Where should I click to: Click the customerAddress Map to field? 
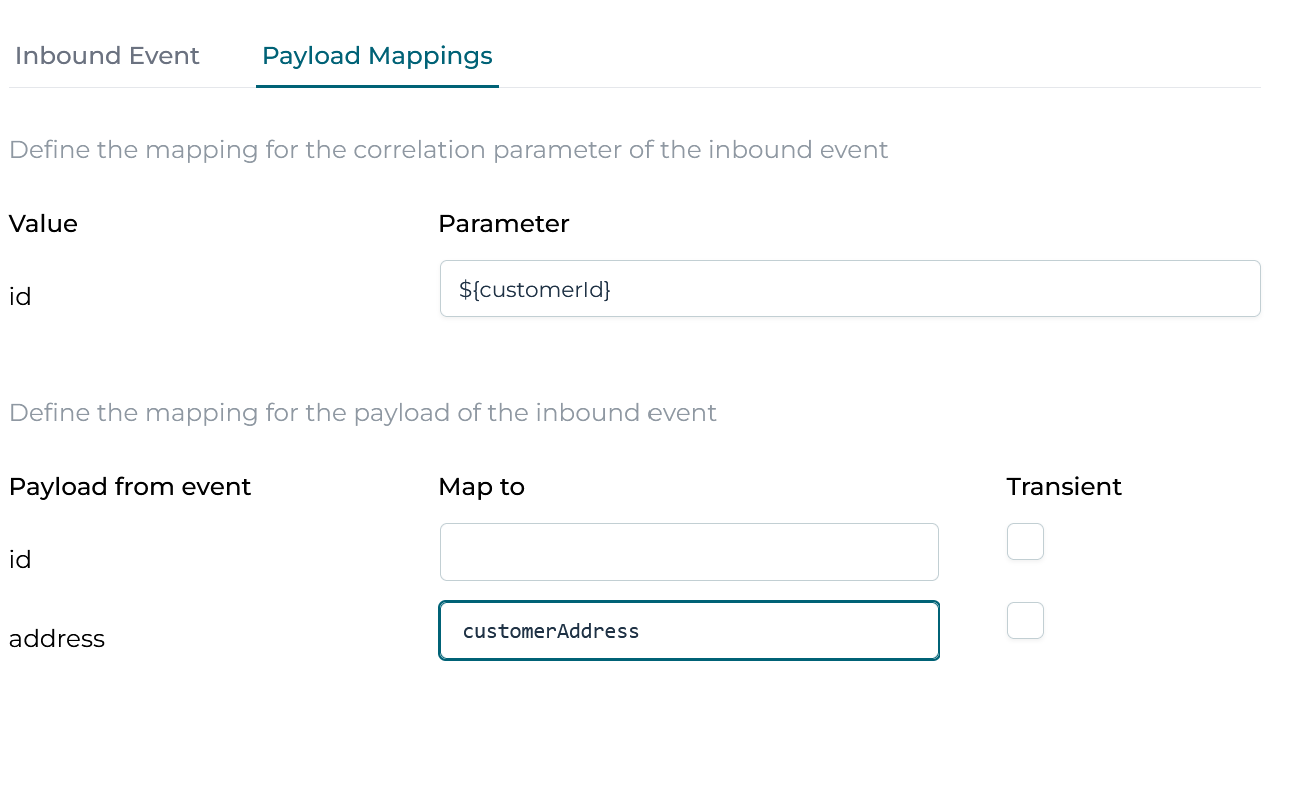tap(689, 631)
